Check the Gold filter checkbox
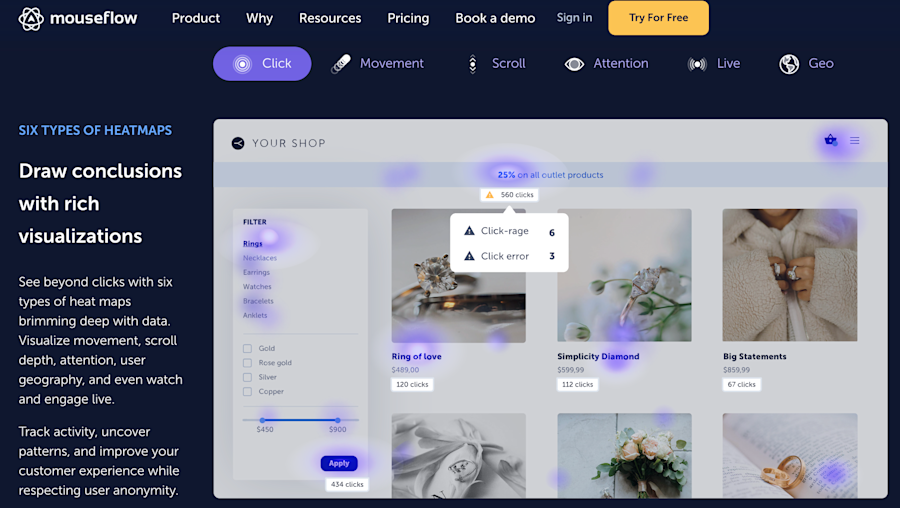 247,348
